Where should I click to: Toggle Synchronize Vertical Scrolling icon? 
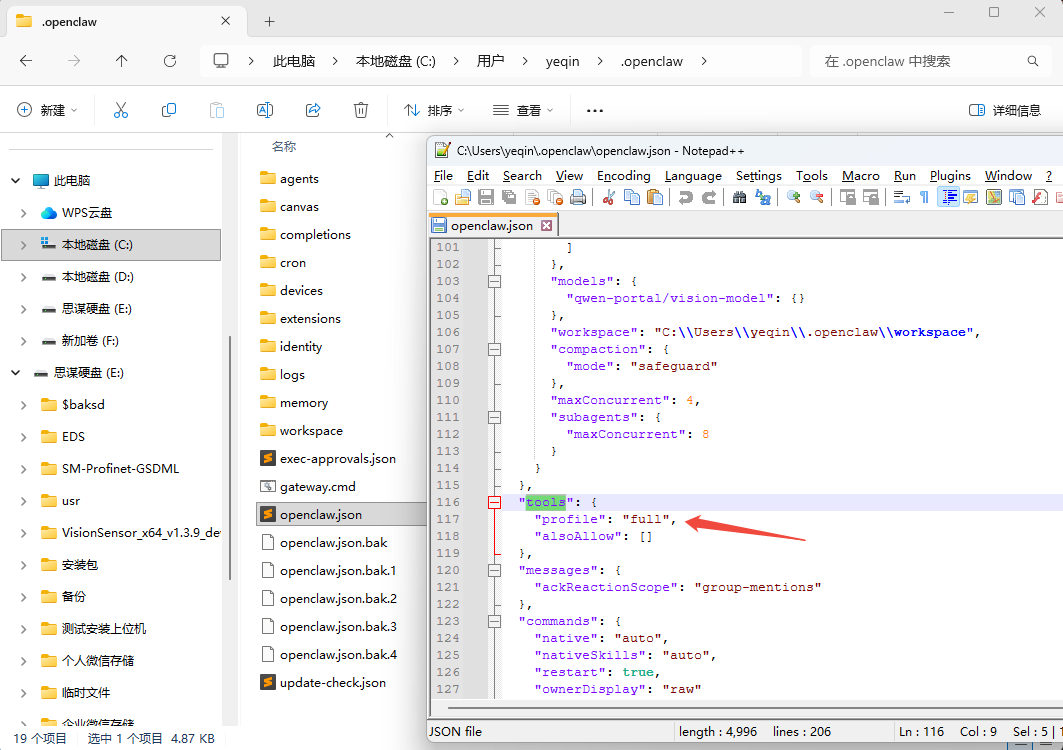coord(847,197)
